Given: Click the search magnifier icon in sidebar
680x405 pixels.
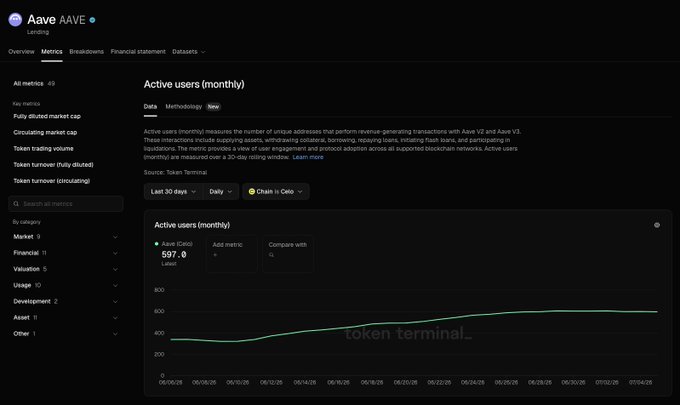Looking at the screenshot, I should tap(16, 204).
